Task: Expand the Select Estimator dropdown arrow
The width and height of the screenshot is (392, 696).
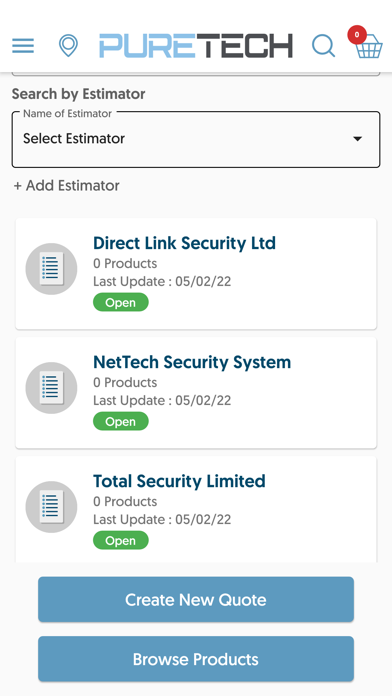Action: [x=357, y=139]
